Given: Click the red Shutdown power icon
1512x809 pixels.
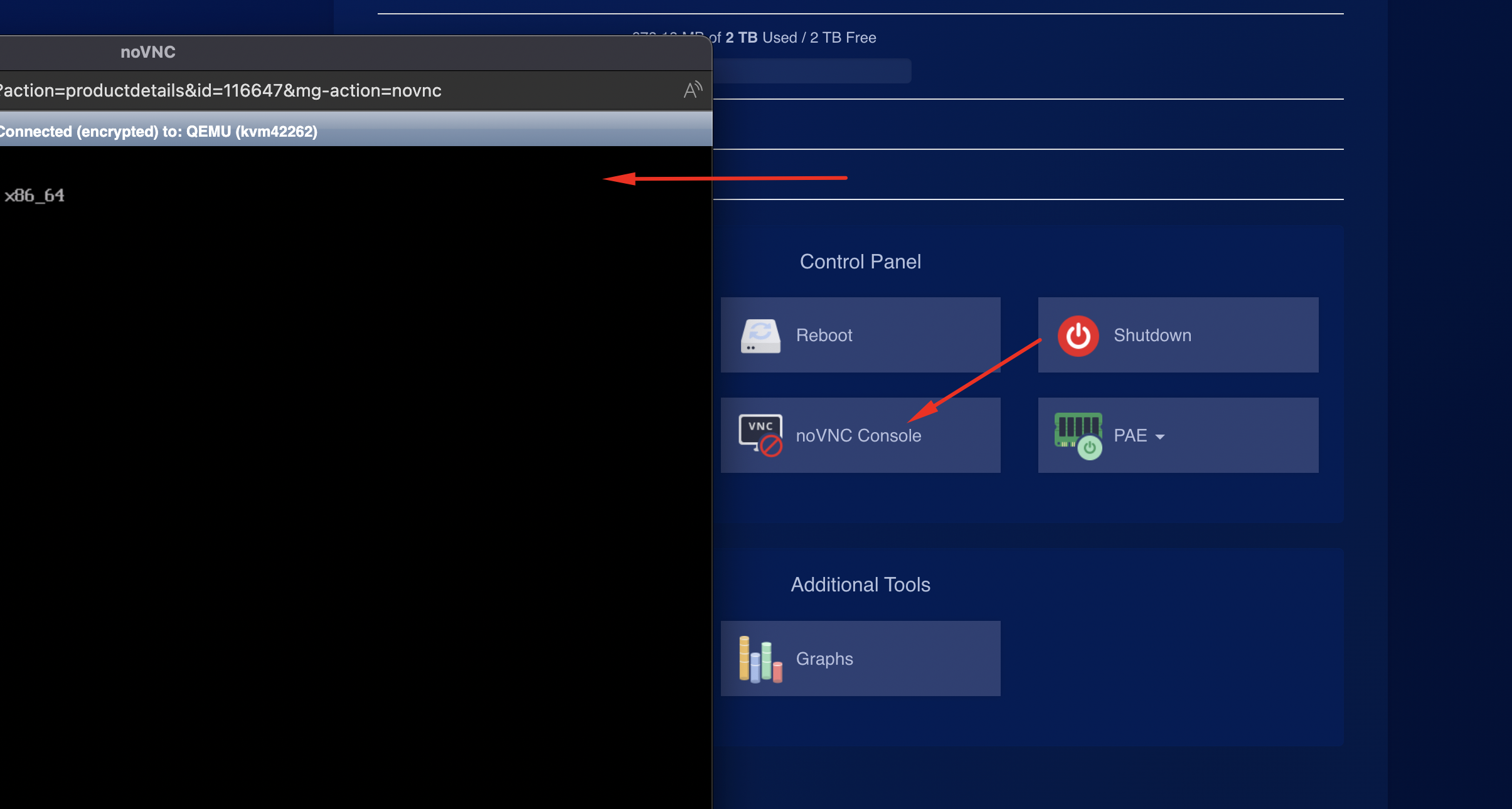Looking at the screenshot, I should coord(1078,336).
